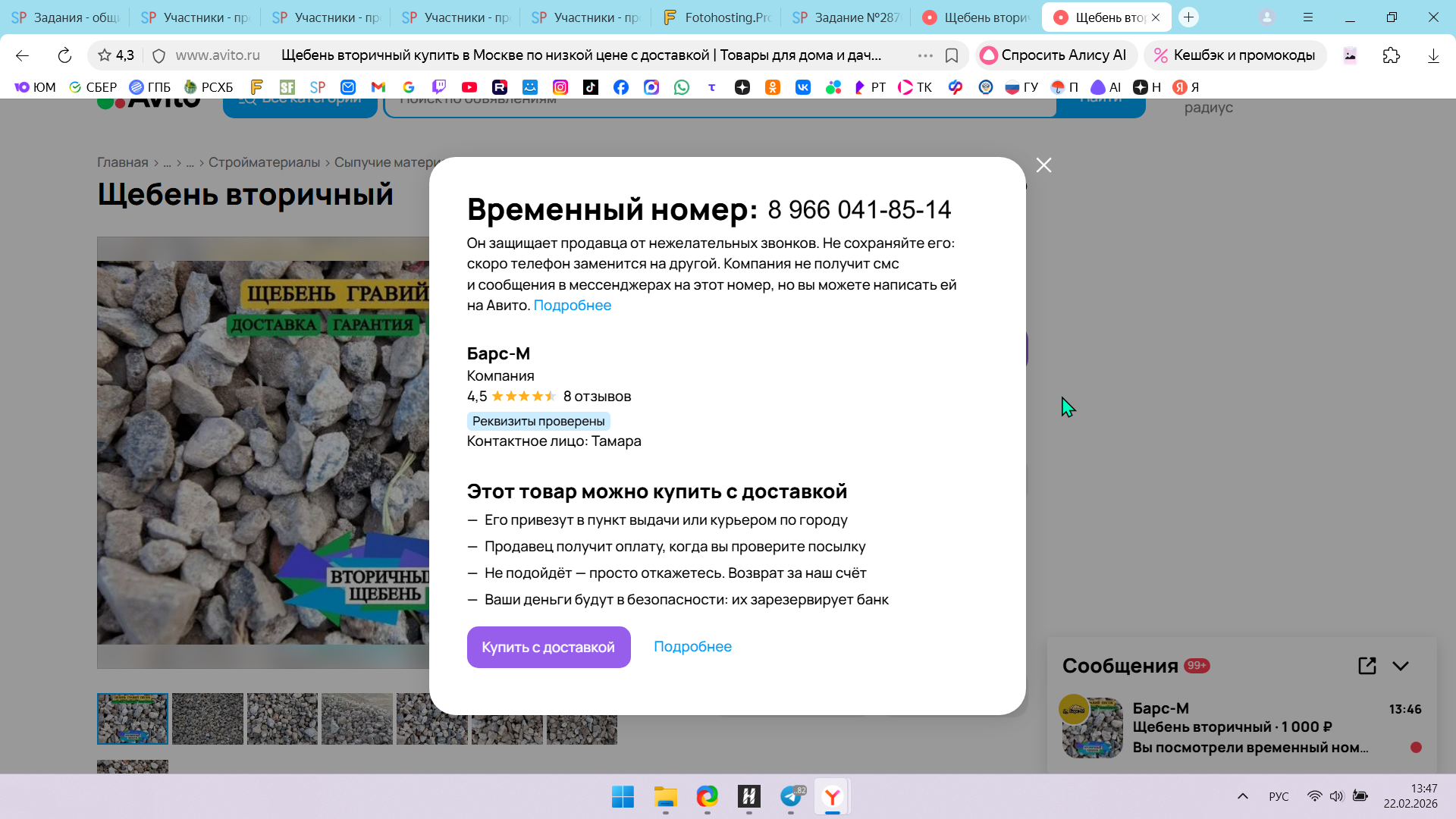This screenshot has width=1456, height=819.
Task: Click the Купить с доставкой button
Action: tap(548, 647)
